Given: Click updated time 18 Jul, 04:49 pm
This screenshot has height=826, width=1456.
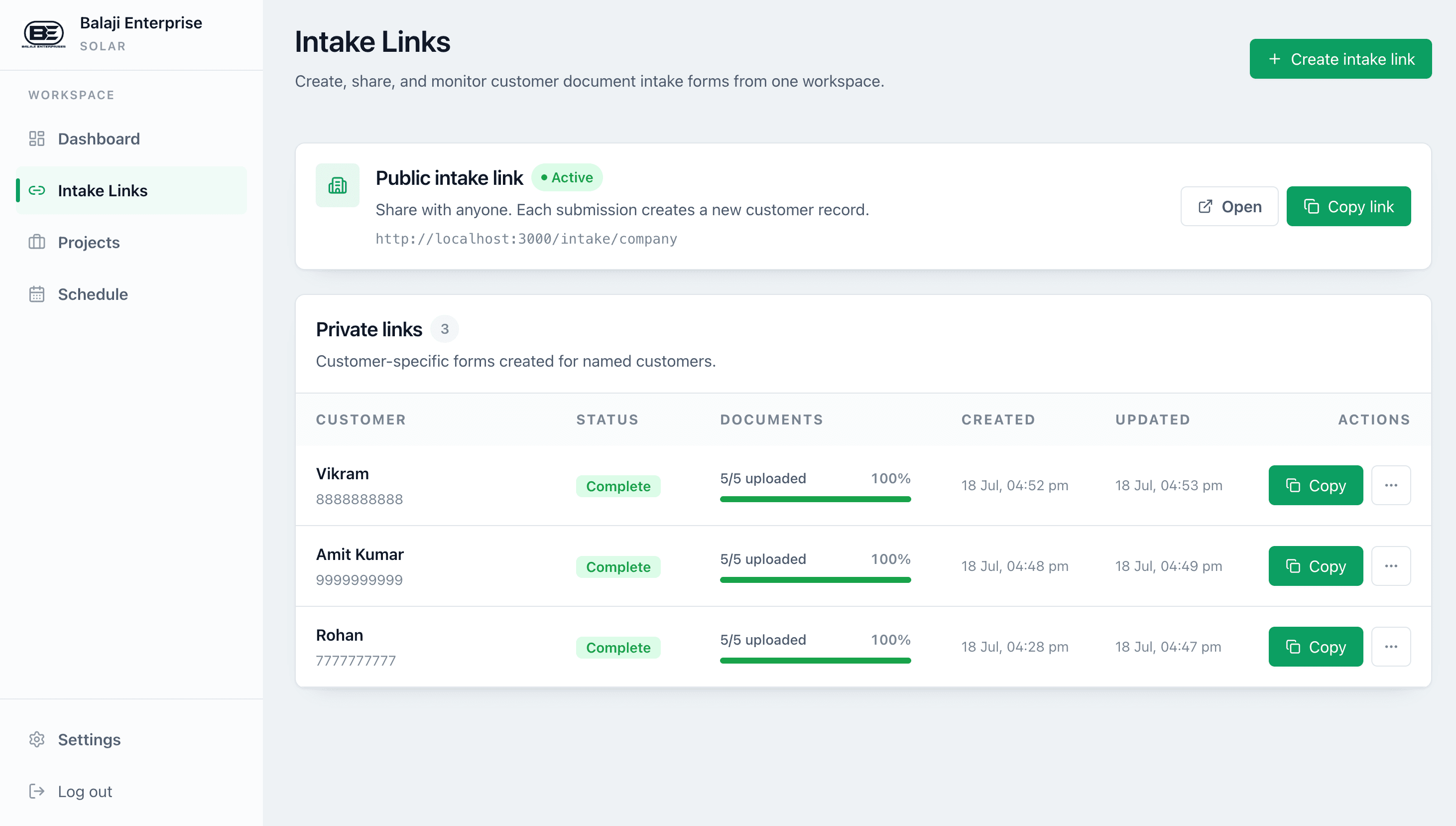Looking at the screenshot, I should tap(1169, 566).
